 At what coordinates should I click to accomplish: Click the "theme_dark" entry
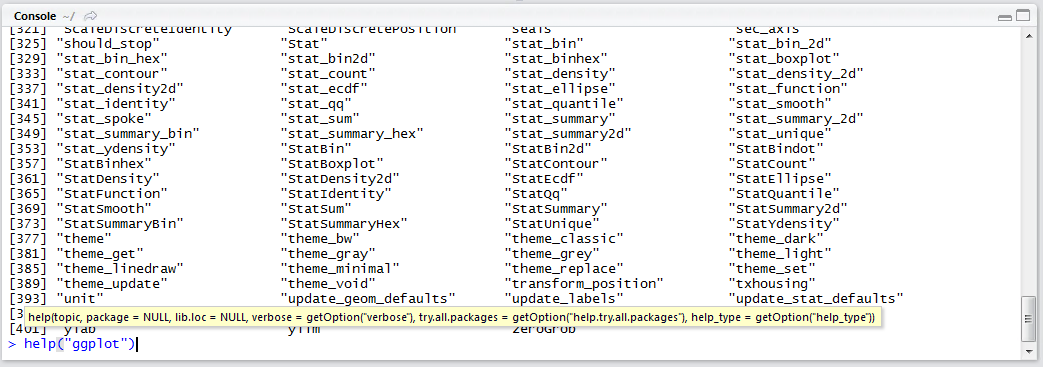coord(776,238)
